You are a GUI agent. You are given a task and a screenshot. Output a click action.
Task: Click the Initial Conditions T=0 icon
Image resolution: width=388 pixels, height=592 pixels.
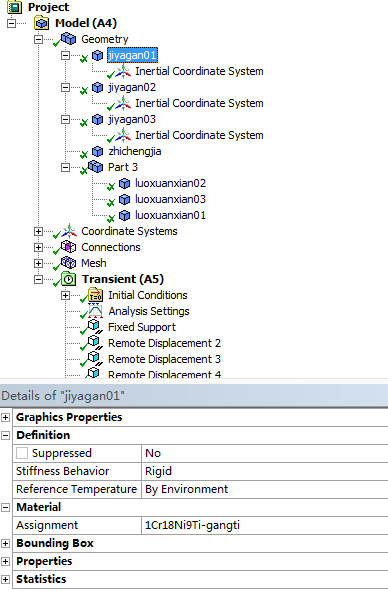95,295
